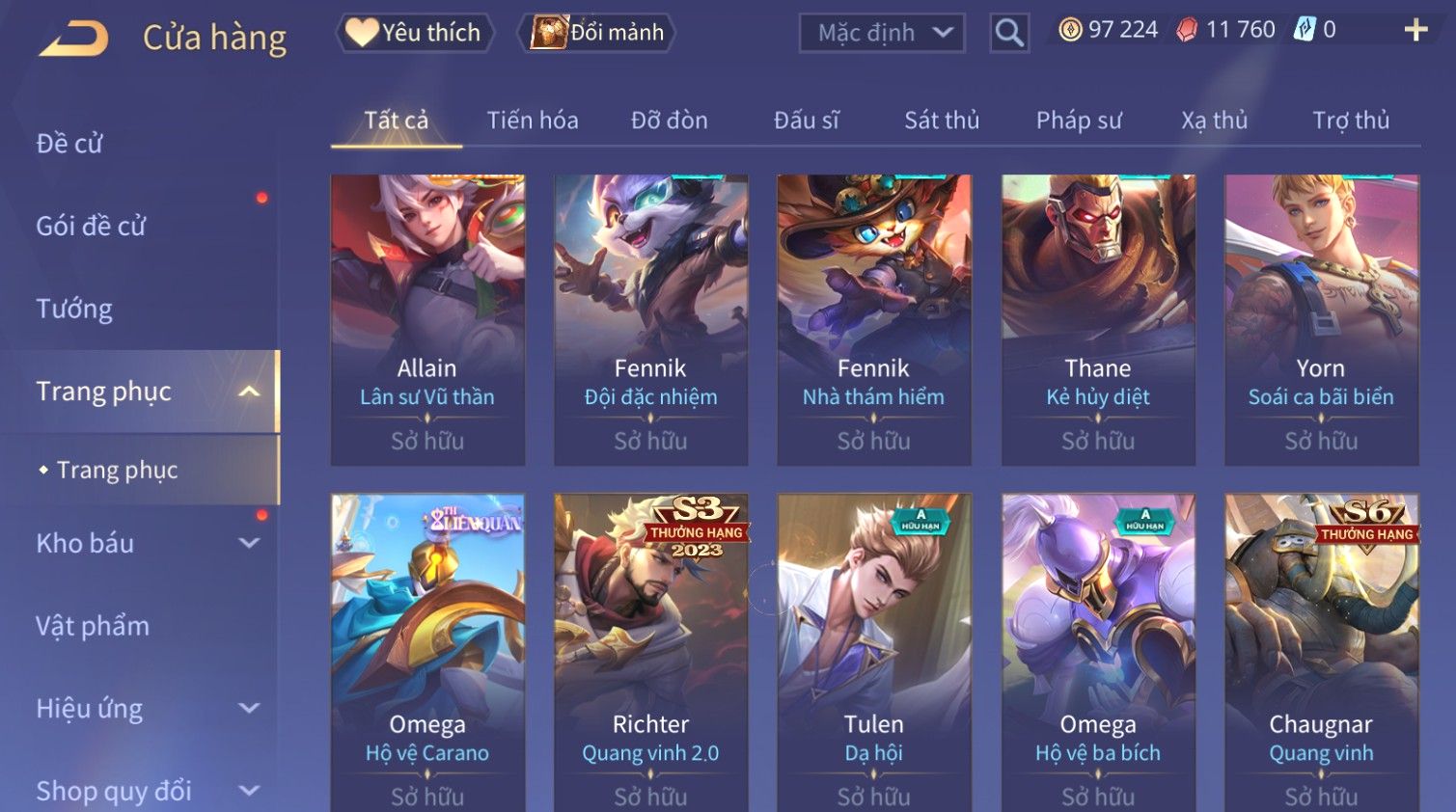This screenshot has height=812, width=1456.
Task: Click the plus icon to add currency
Action: (x=1415, y=30)
